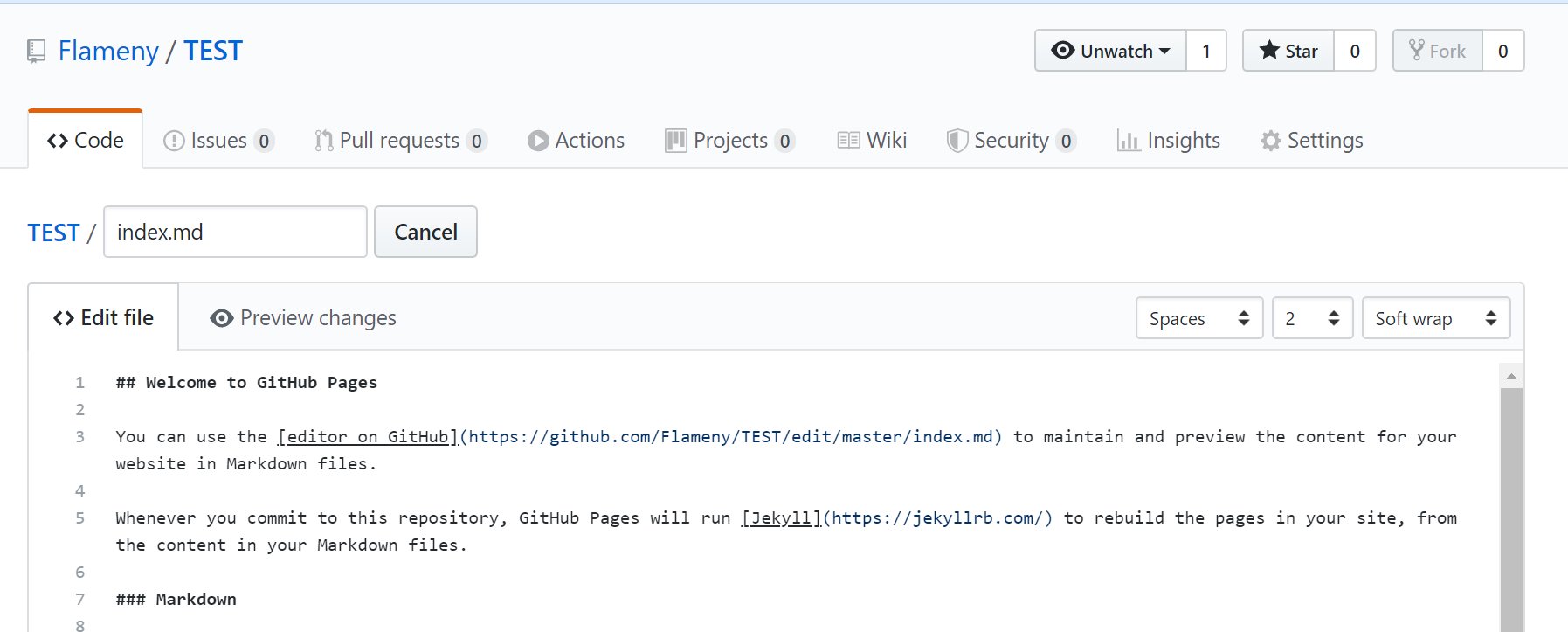Click the Actions play circle icon
Screen dimensions: 1568x632
[x=538, y=141]
